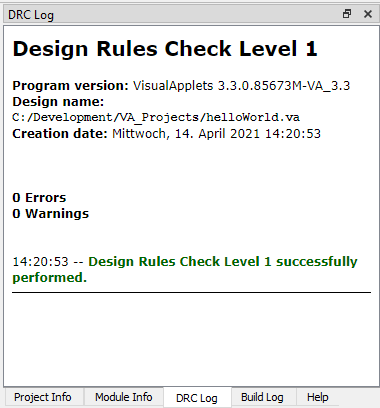The height and width of the screenshot is (408, 380).
Task: Click the green 'successfully performed' message
Action: [x=185, y=269]
